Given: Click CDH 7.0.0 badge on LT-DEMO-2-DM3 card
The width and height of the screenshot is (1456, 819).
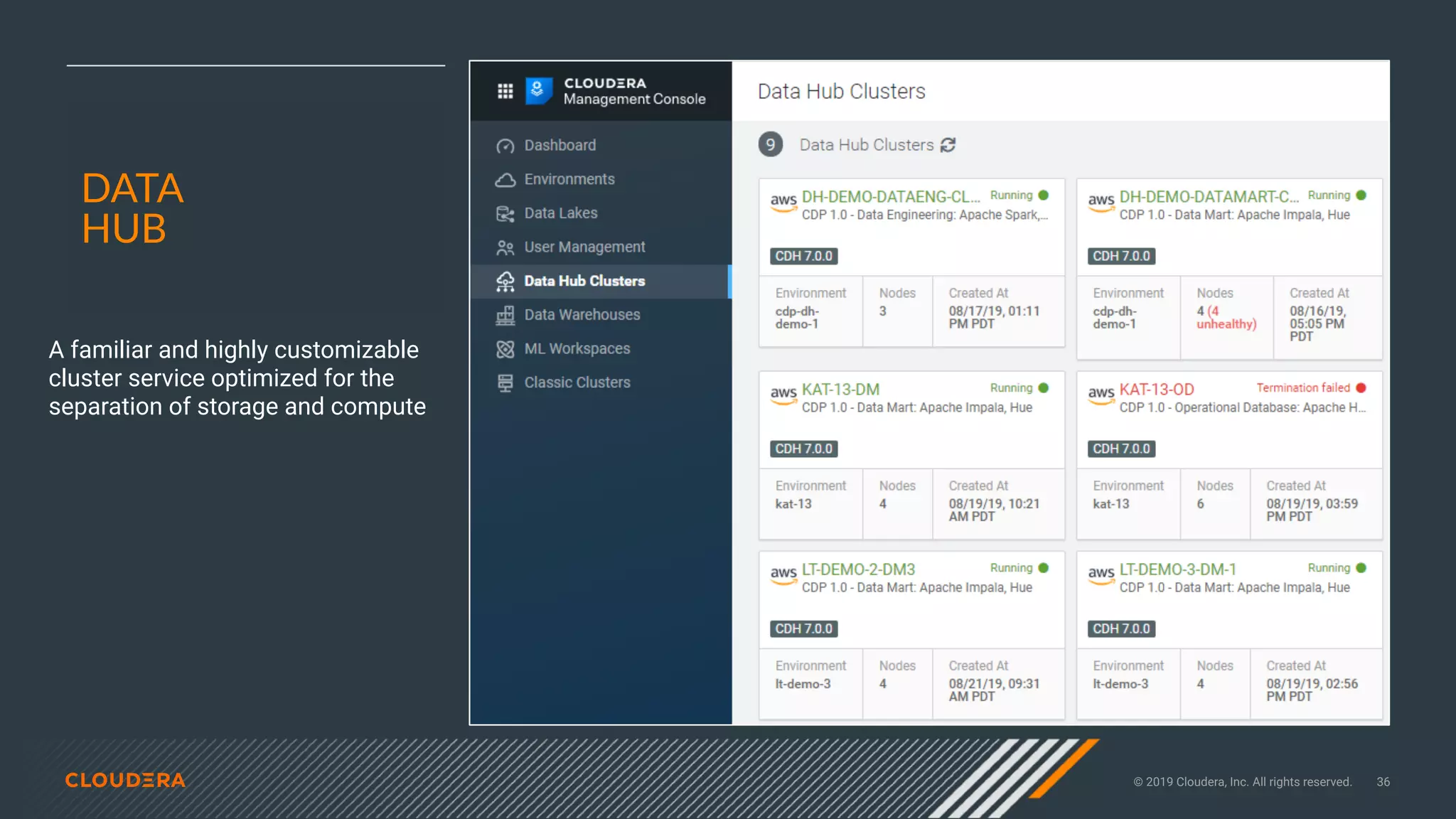Looking at the screenshot, I should (804, 629).
